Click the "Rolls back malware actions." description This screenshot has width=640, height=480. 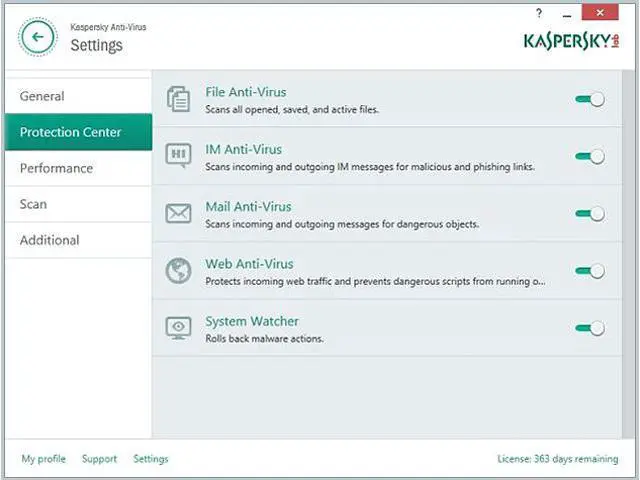coord(264,338)
